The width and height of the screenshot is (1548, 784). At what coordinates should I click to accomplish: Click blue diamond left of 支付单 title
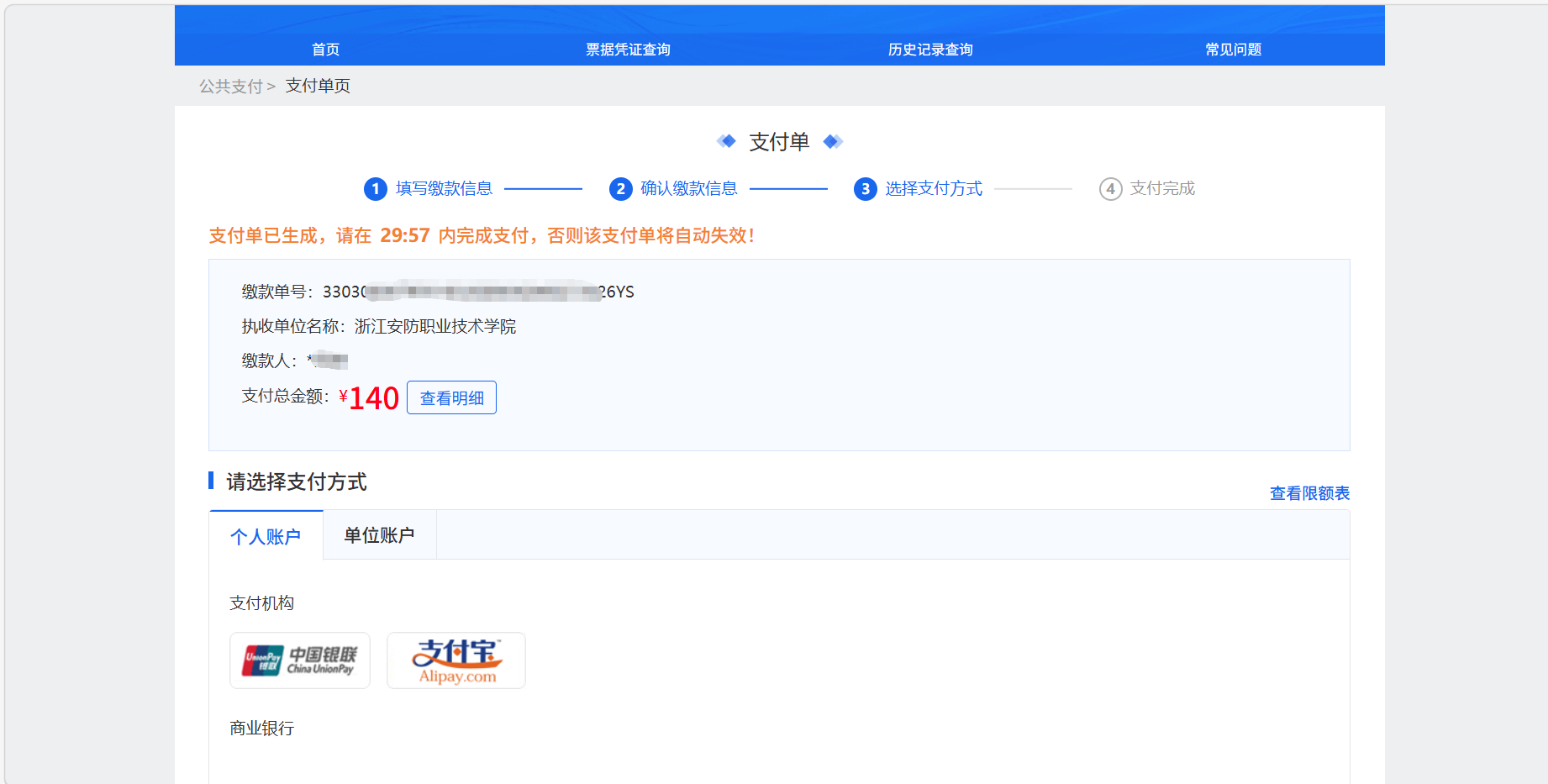tap(727, 141)
